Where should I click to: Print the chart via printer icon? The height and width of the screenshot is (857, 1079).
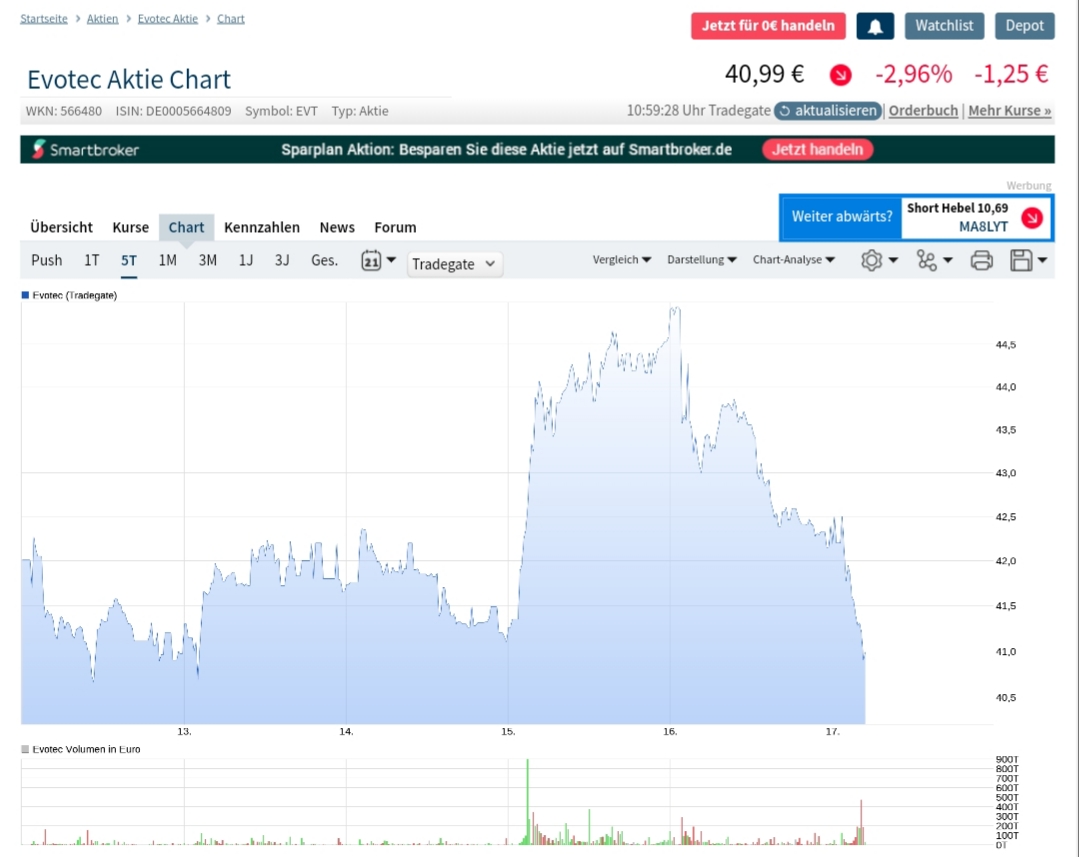coord(982,260)
